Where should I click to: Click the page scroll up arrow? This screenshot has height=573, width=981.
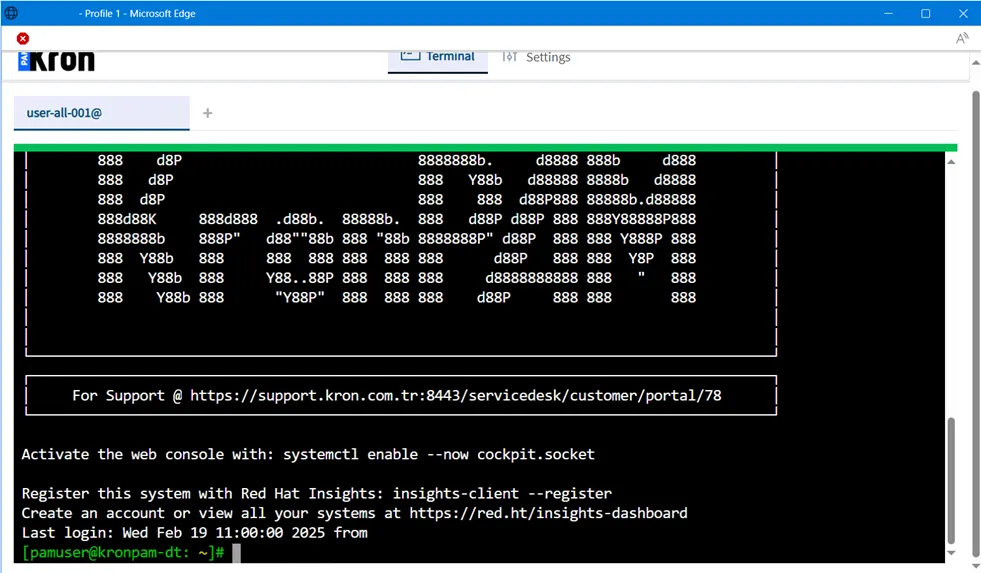tap(975, 63)
